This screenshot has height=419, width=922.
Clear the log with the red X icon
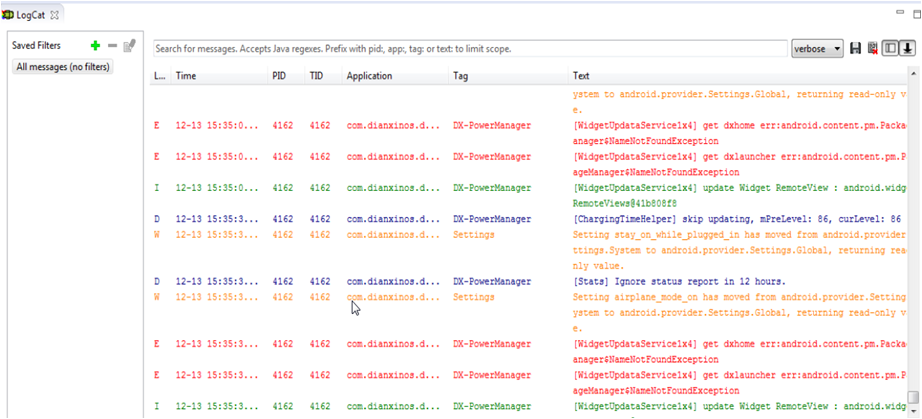coord(873,49)
